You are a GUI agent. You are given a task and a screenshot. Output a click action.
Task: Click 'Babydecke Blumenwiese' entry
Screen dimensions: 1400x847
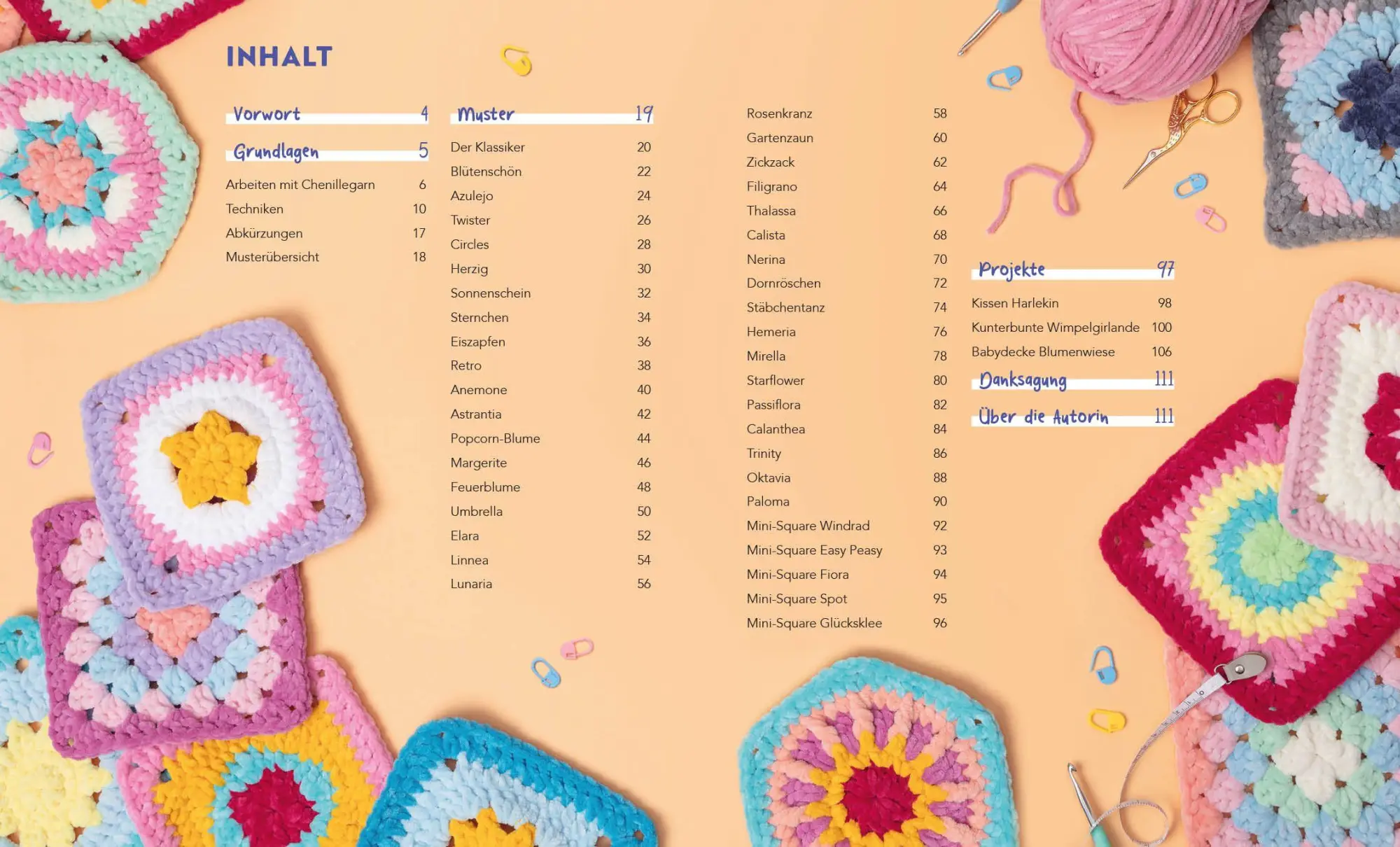pos(1043,351)
